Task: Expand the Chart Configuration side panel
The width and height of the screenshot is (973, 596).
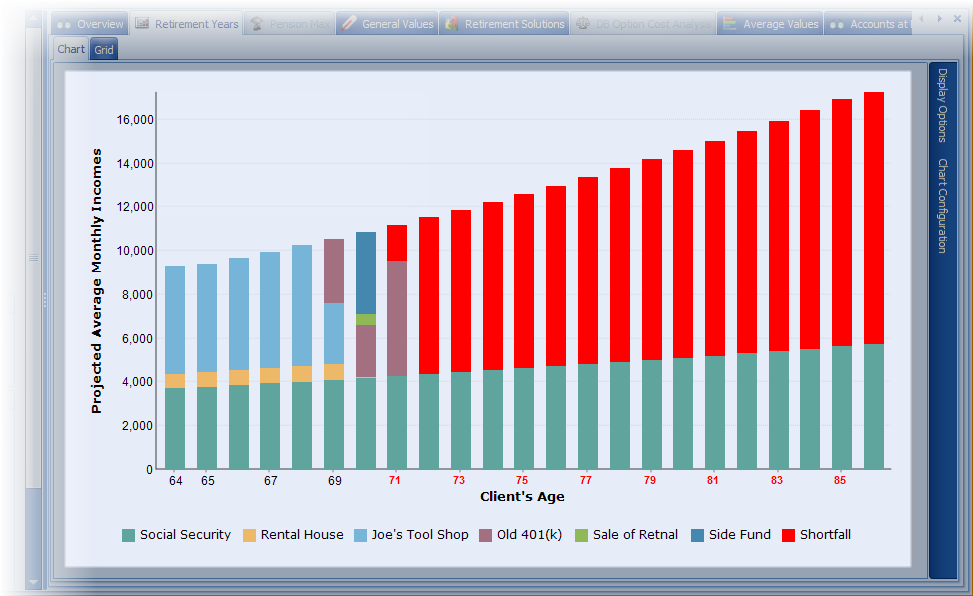Action: point(942,205)
